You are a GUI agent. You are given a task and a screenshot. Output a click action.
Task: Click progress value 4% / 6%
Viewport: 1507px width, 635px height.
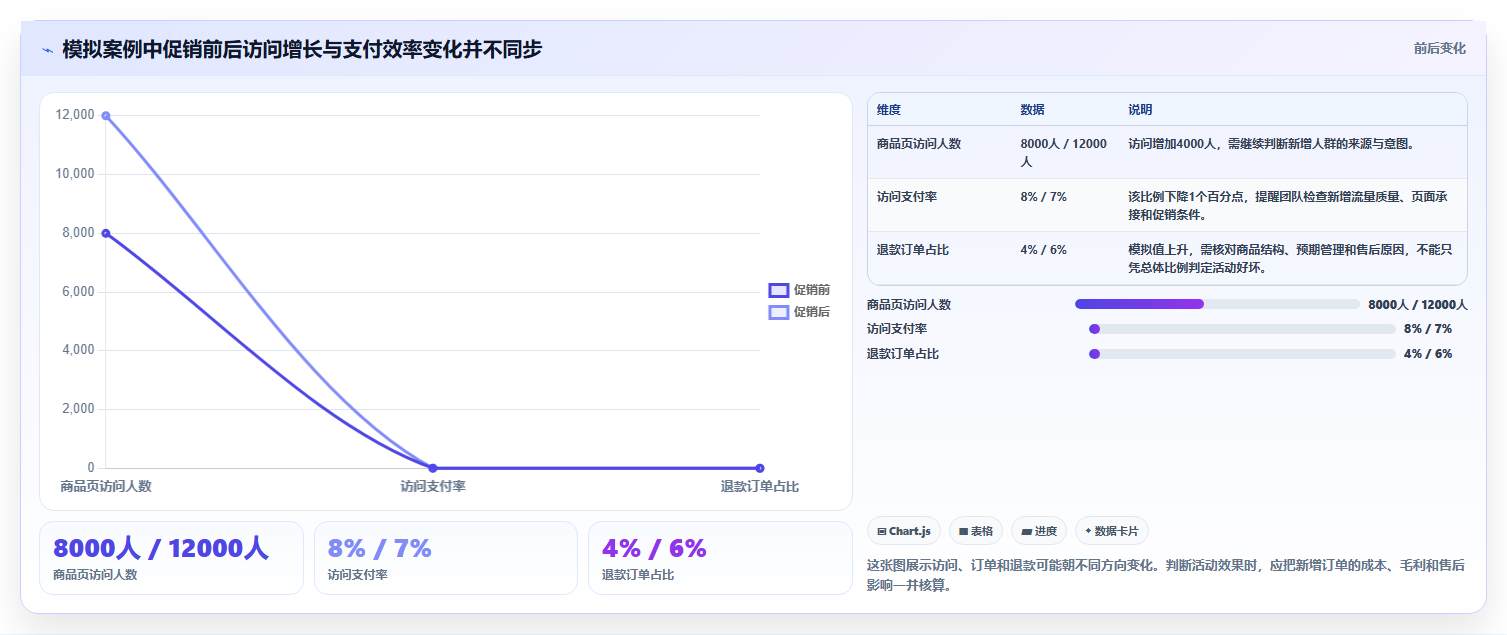coord(1428,354)
